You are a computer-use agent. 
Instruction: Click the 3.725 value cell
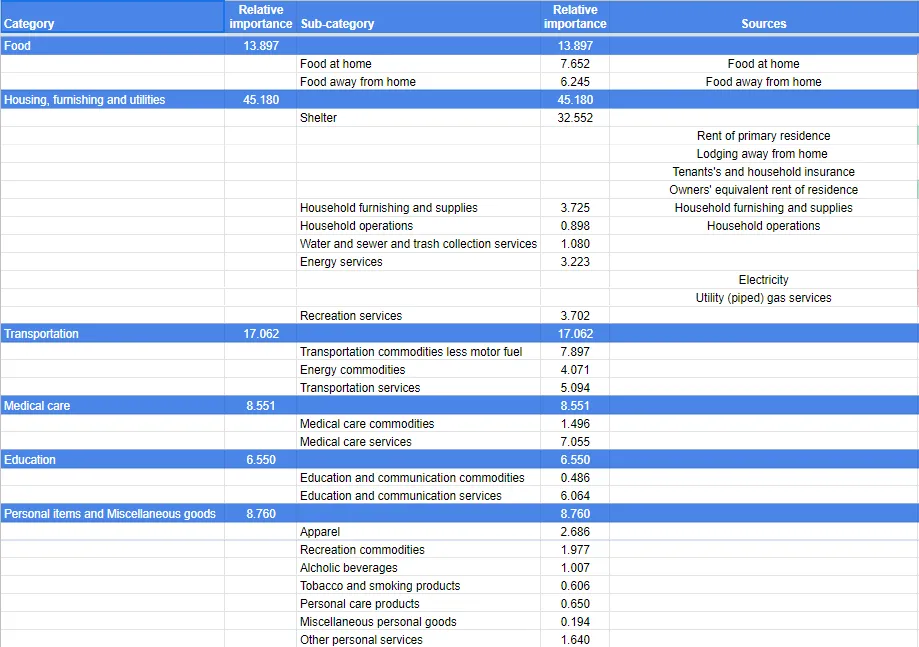coord(575,208)
